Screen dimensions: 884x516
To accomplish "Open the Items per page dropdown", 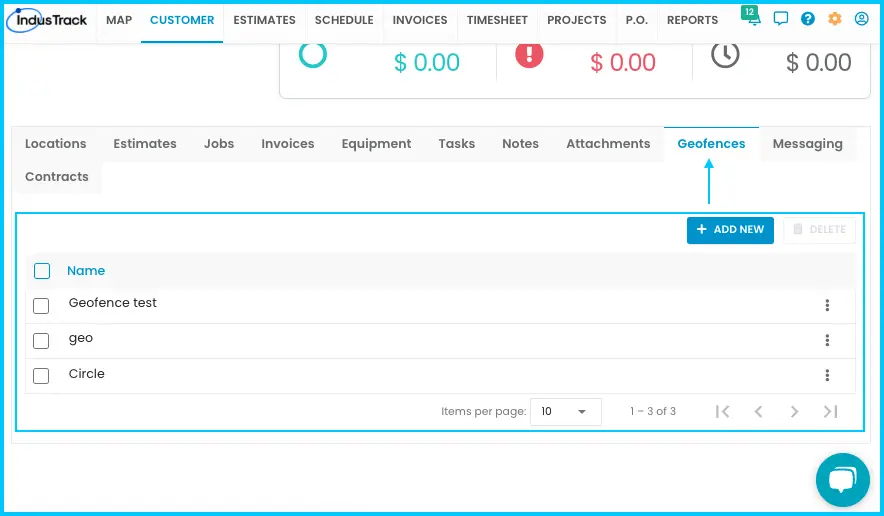I will (x=565, y=412).
